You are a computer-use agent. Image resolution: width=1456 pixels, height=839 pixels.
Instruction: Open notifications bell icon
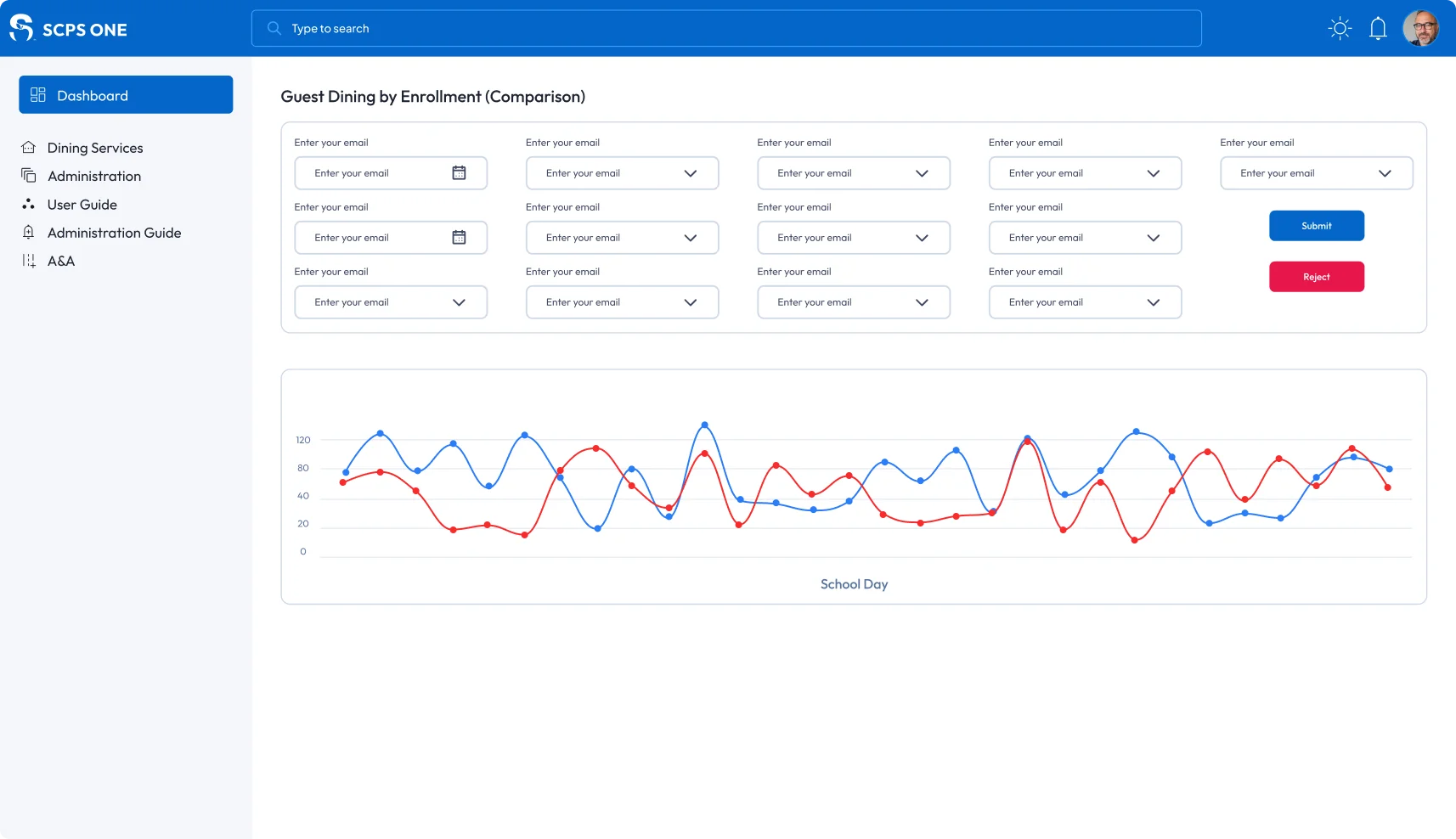(x=1378, y=29)
